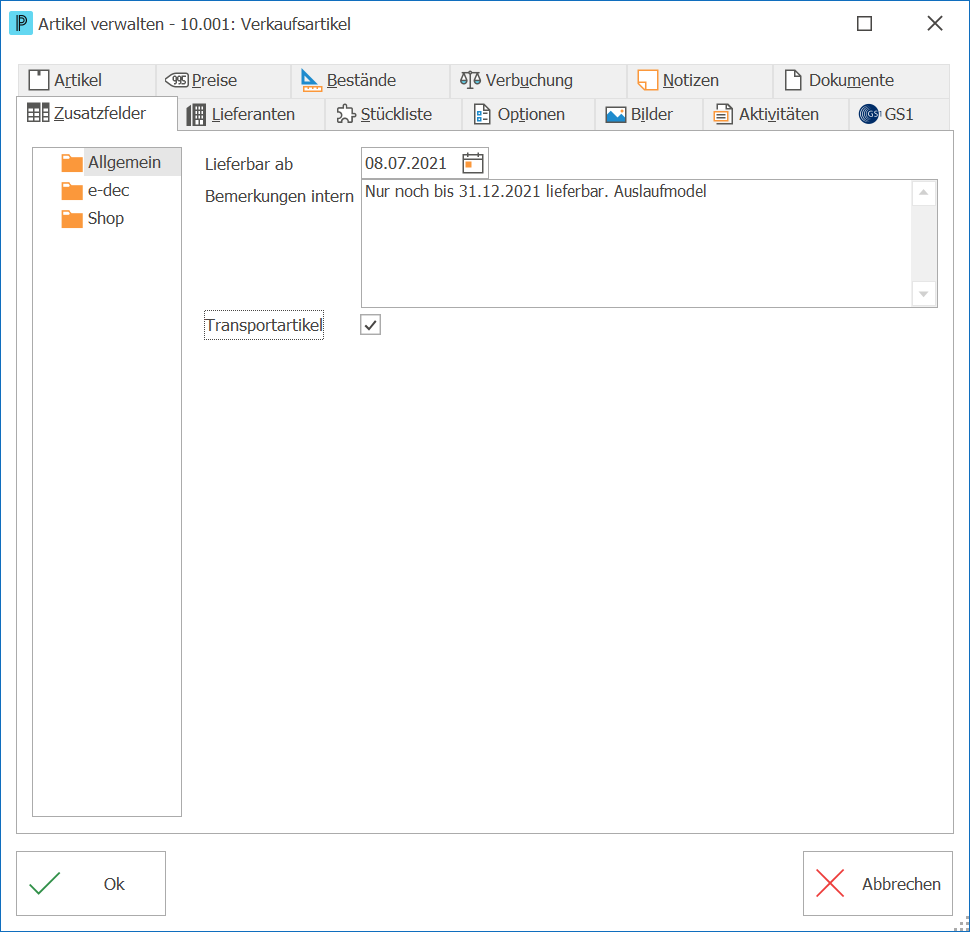Screen dimensions: 970x932
Task: Click the Lieferbar ab label
Action: pyautogui.click(x=249, y=165)
